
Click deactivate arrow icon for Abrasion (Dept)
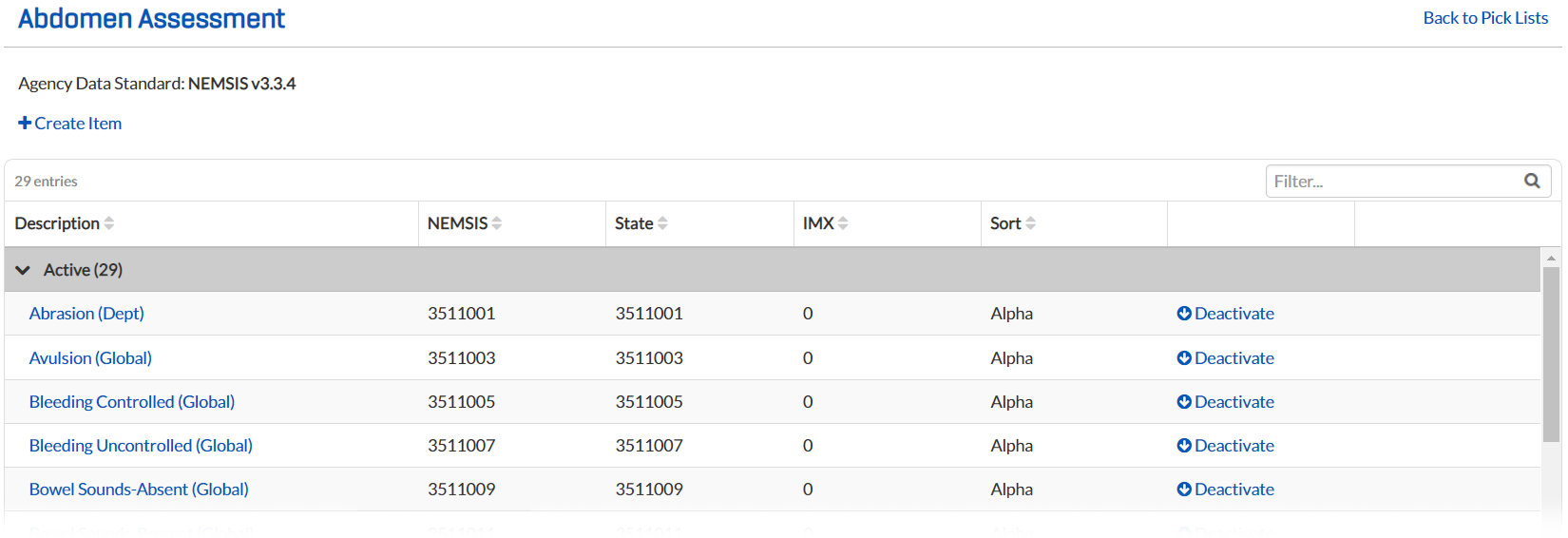tap(1184, 314)
